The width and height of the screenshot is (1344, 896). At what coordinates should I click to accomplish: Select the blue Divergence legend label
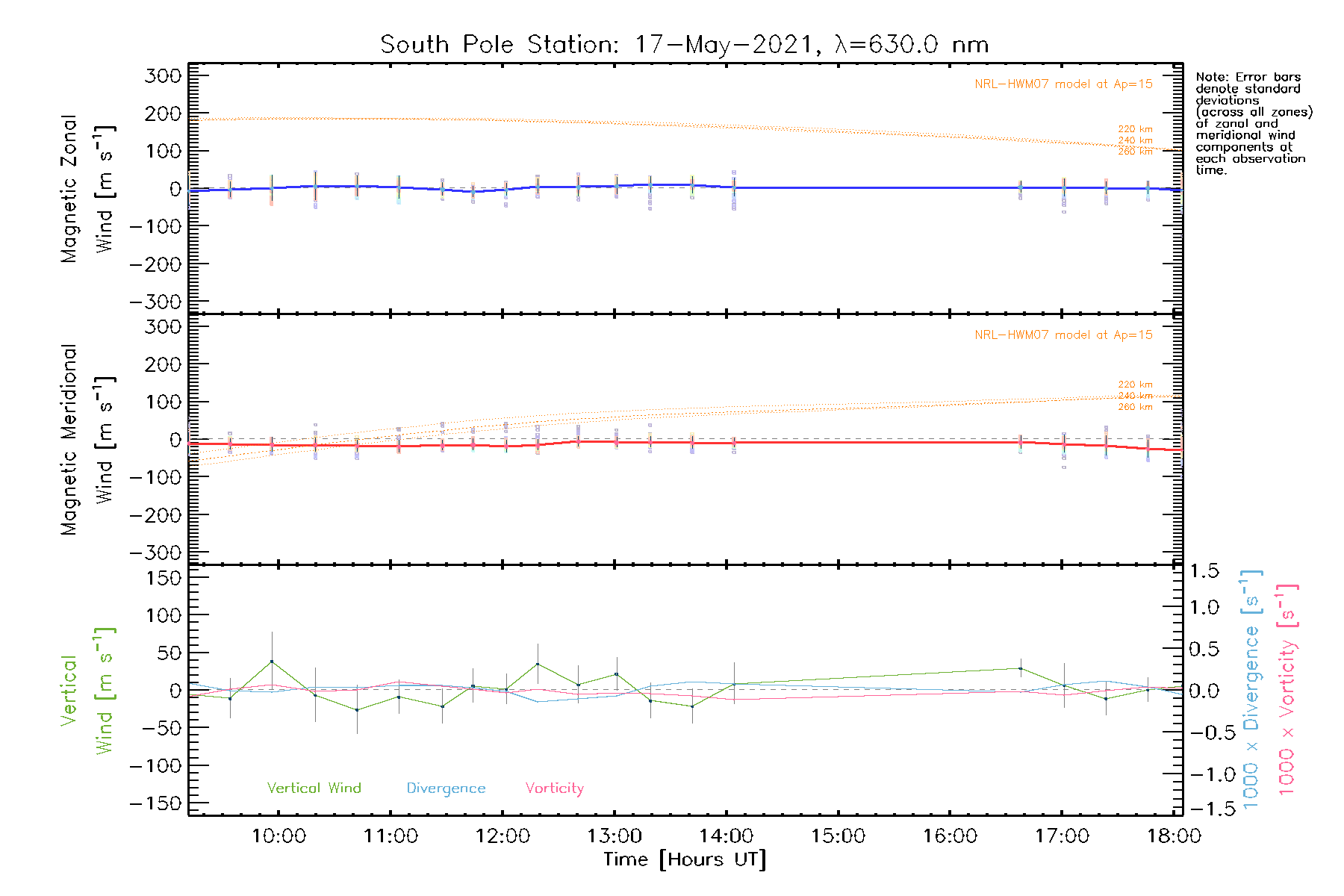pyautogui.click(x=446, y=788)
